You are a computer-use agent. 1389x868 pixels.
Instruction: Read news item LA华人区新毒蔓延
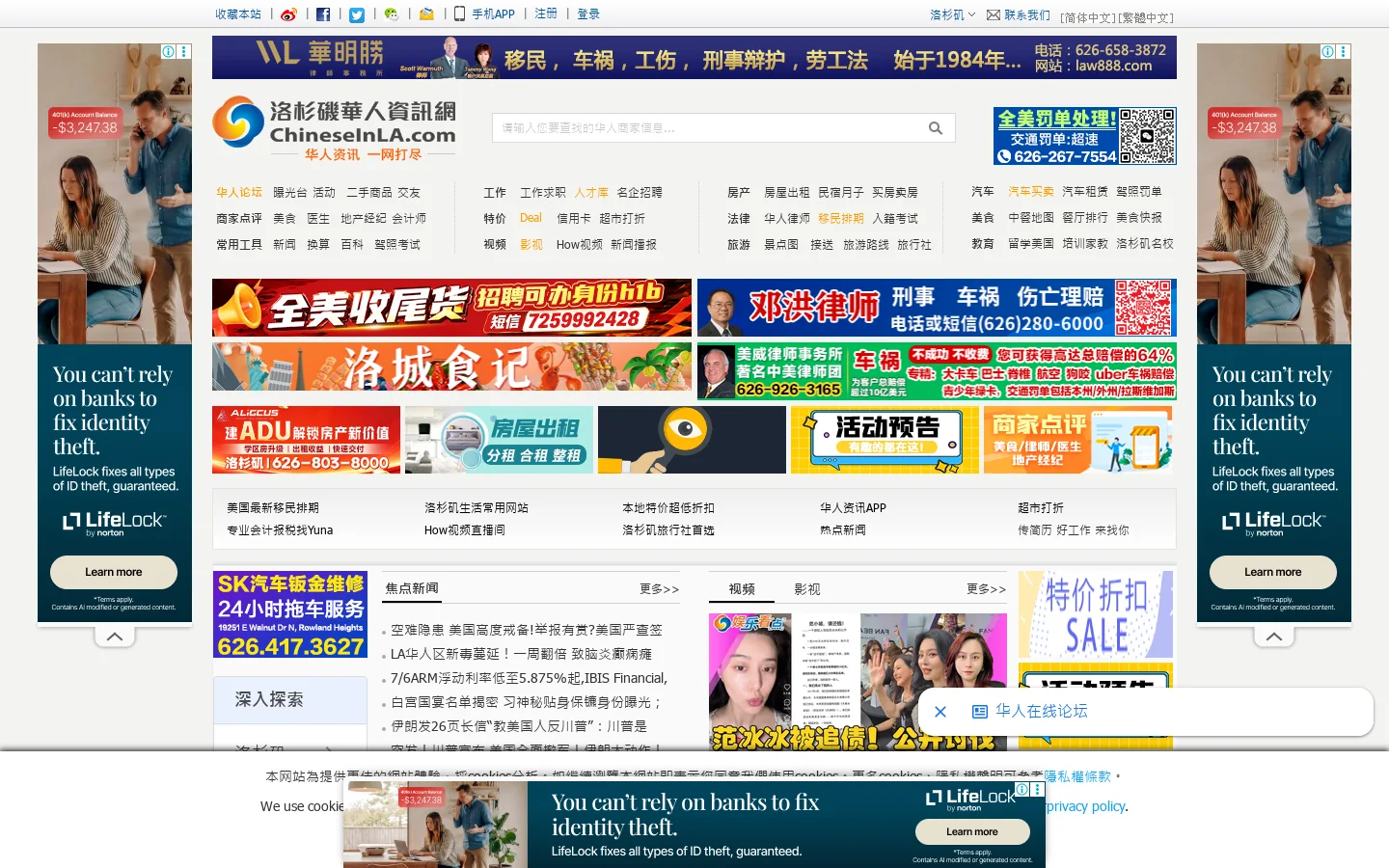[x=522, y=654]
